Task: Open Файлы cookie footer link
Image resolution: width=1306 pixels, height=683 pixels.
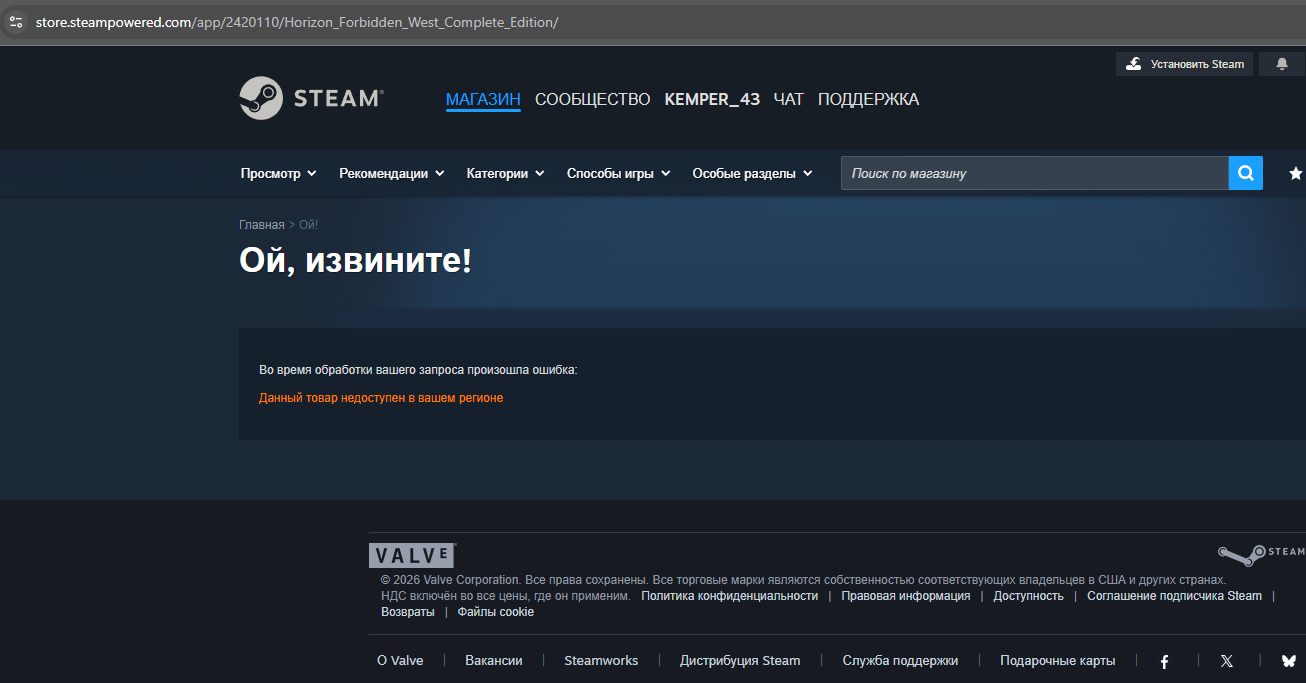Action: point(496,612)
